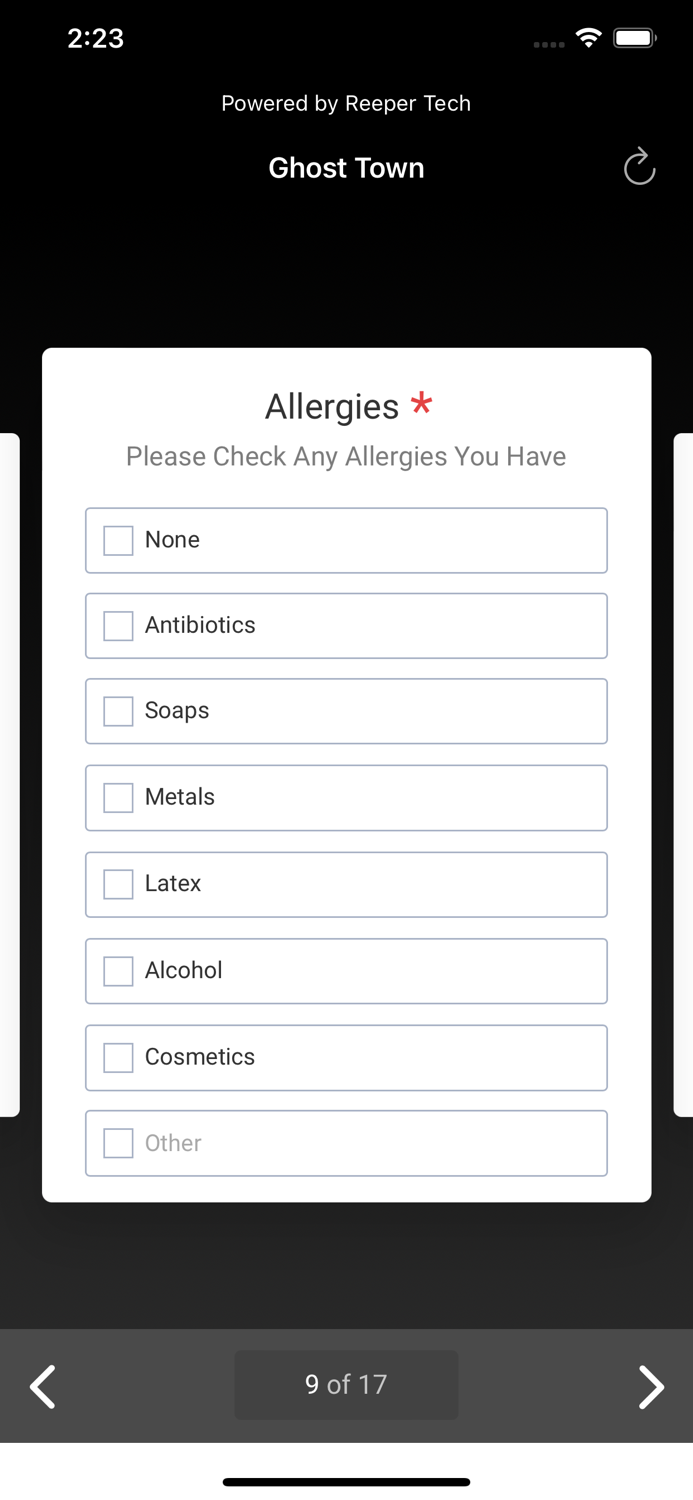The image size is (693, 1500).
Task: Select the Latex checkbox
Action: pyautogui.click(x=118, y=884)
